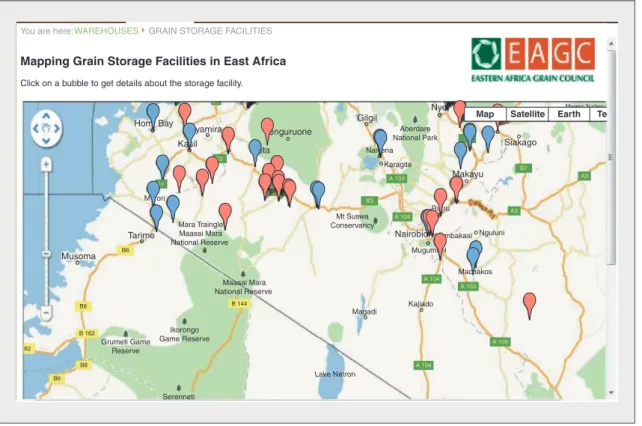This screenshot has width=642, height=426.
Task: Click the EAGC logo
Action: (x=533, y=60)
